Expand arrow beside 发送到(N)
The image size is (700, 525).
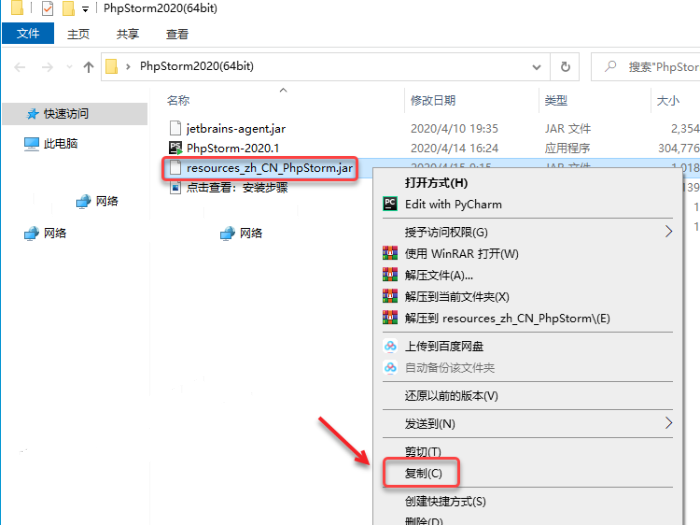[x=668, y=423]
